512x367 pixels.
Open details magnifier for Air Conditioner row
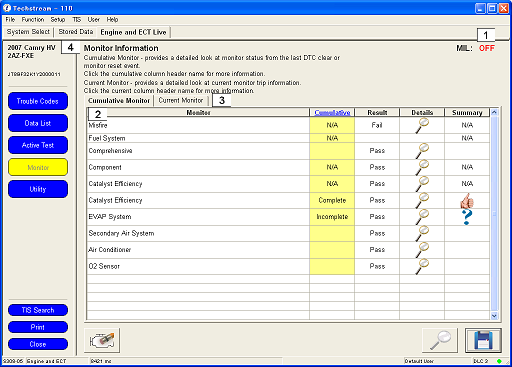pos(422,250)
